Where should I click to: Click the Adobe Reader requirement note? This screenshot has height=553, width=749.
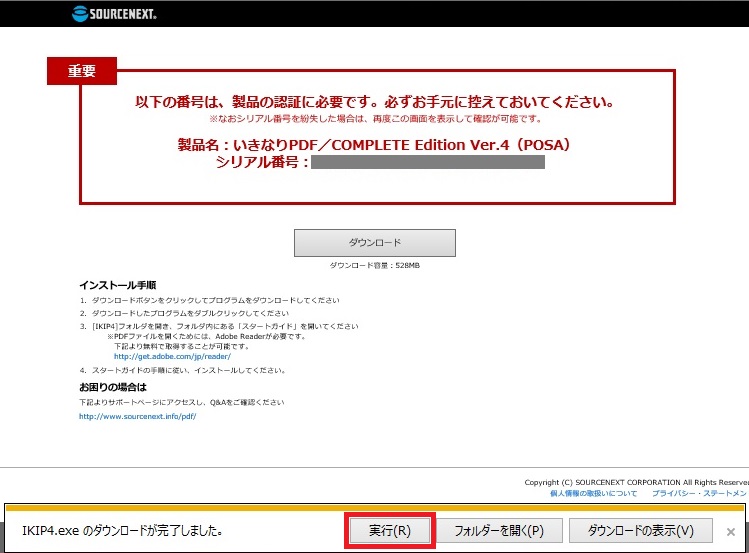tap(206, 336)
